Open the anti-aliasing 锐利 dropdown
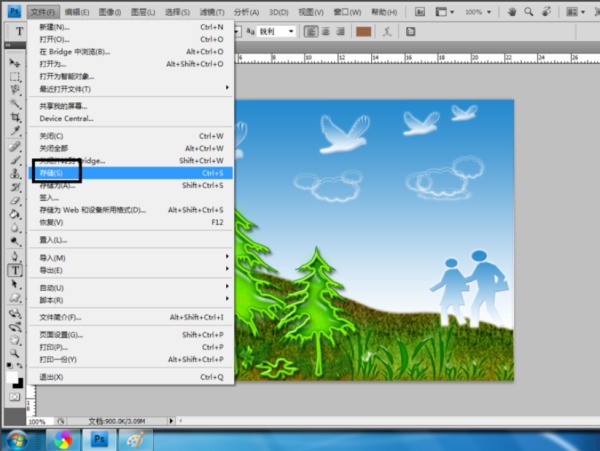Viewport: 600px width, 451px height. (x=276, y=31)
